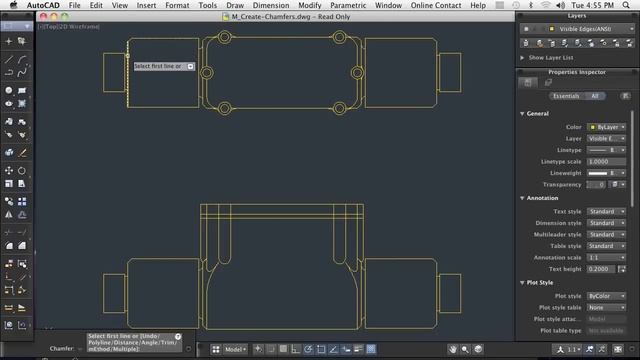Expand Show Layer List
The height and width of the screenshot is (360, 640).
522,58
